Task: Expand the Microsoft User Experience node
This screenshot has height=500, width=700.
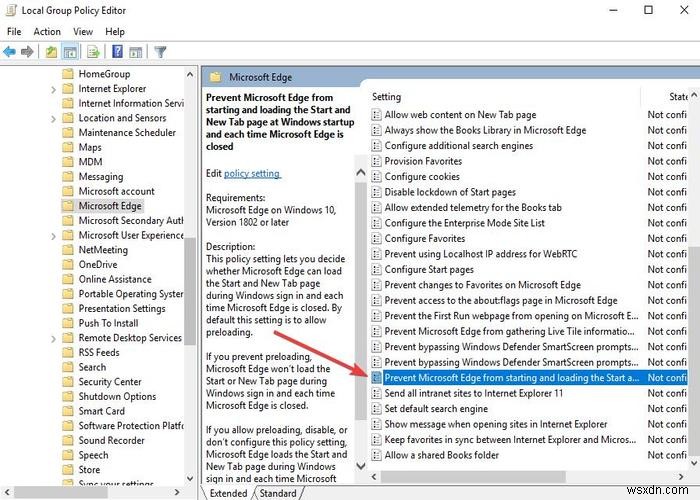Action: (x=53, y=236)
